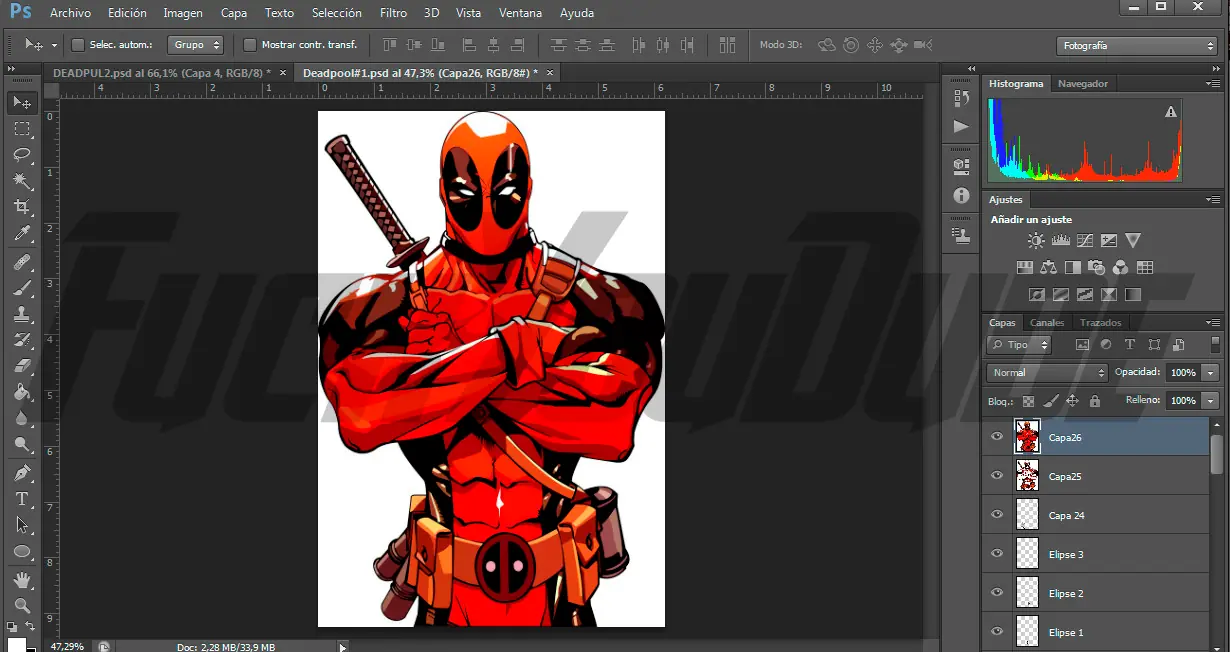1230x652 pixels.
Task: Select the Magic Wand tool
Action: (22, 181)
